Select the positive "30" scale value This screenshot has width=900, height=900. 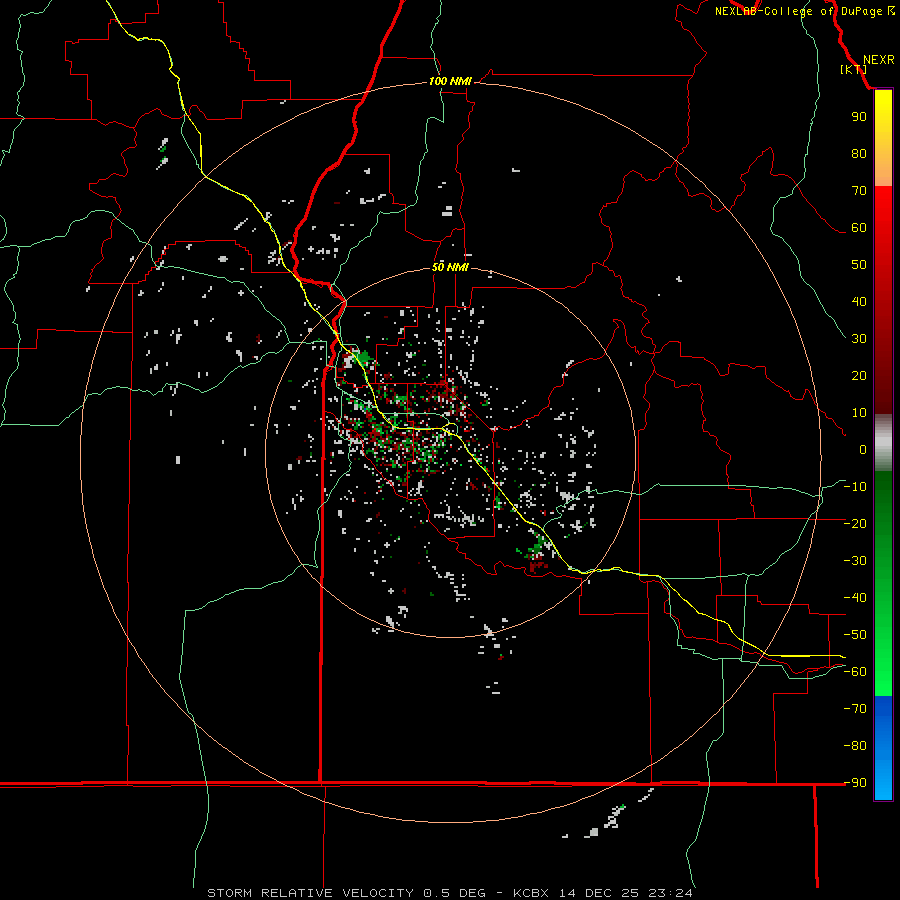click(859, 339)
